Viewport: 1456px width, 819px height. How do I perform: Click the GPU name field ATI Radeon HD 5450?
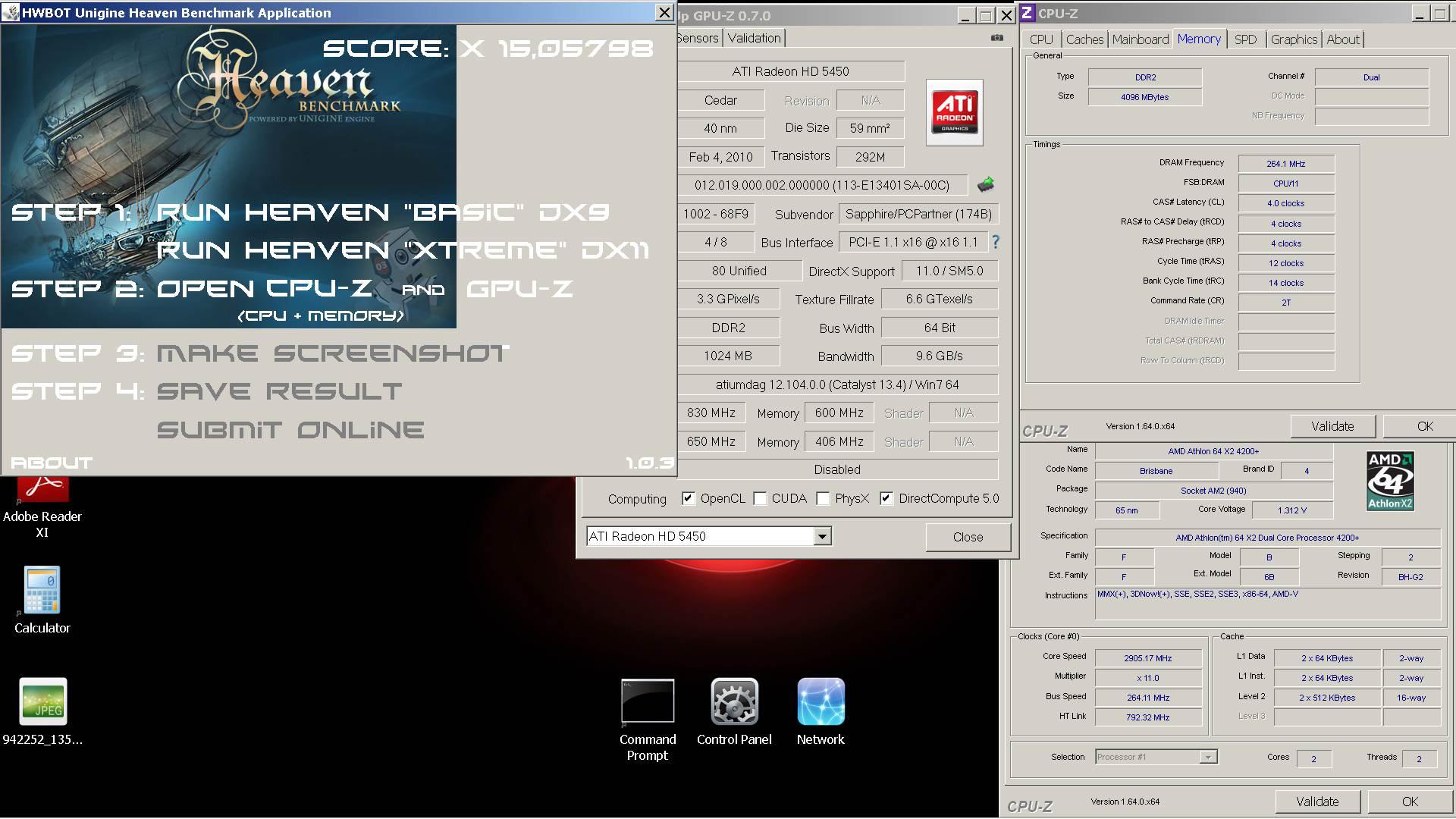[791, 71]
